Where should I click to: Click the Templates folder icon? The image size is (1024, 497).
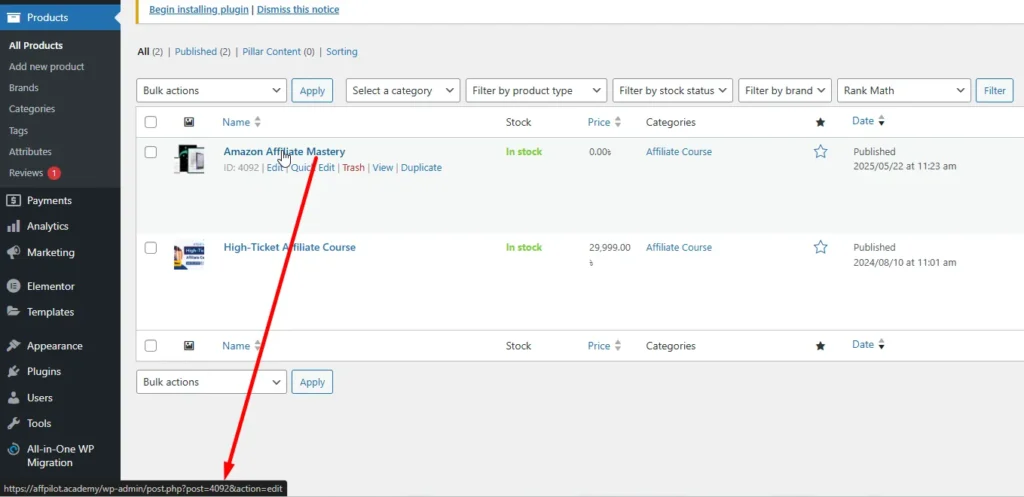(x=13, y=312)
